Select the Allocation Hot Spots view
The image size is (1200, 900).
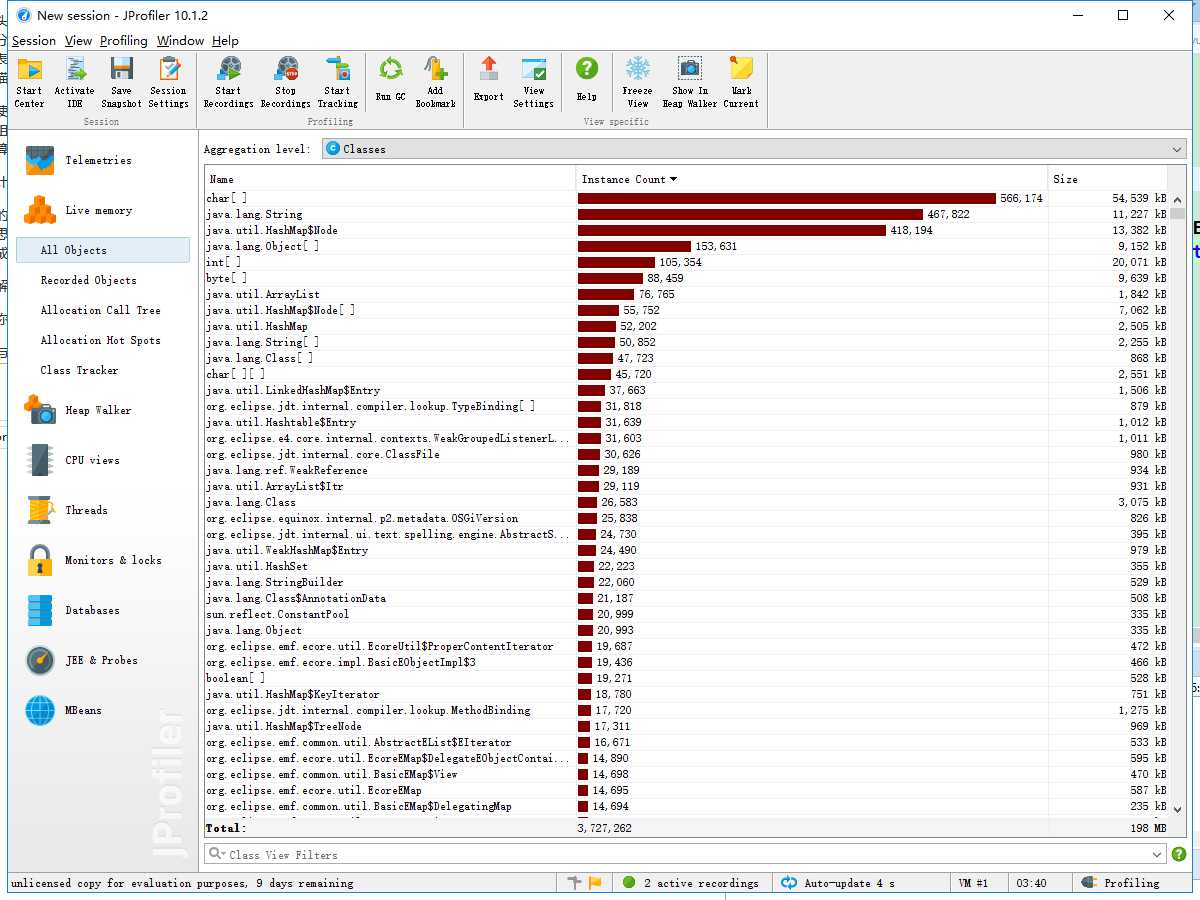click(x=103, y=340)
